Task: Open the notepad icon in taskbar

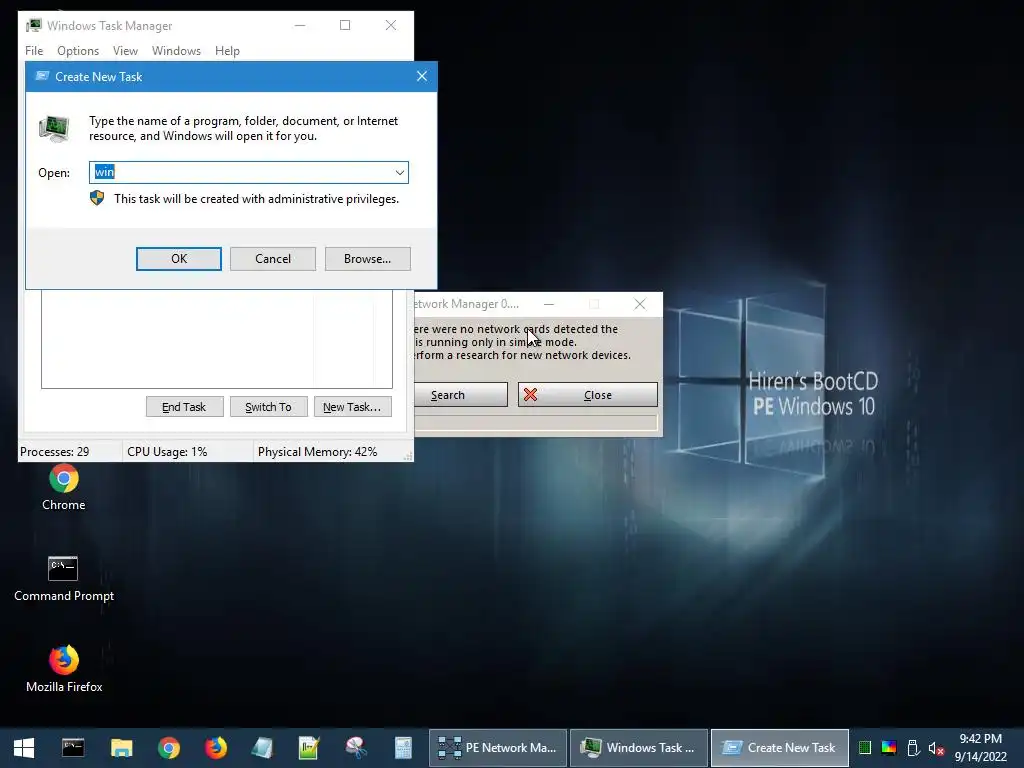Action: [x=262, y=748]
